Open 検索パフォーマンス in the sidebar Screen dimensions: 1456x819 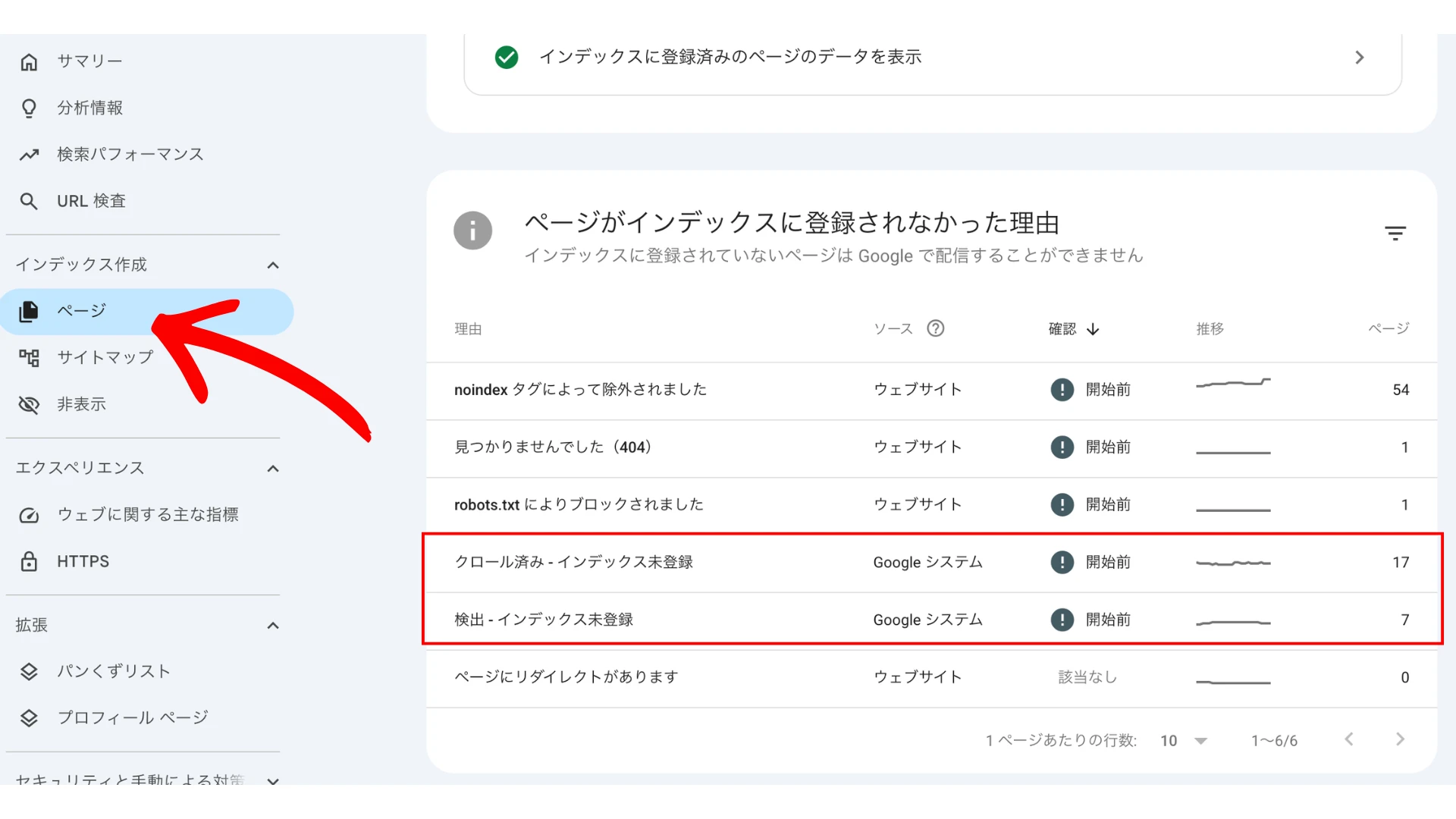click(x=130, y=155)
